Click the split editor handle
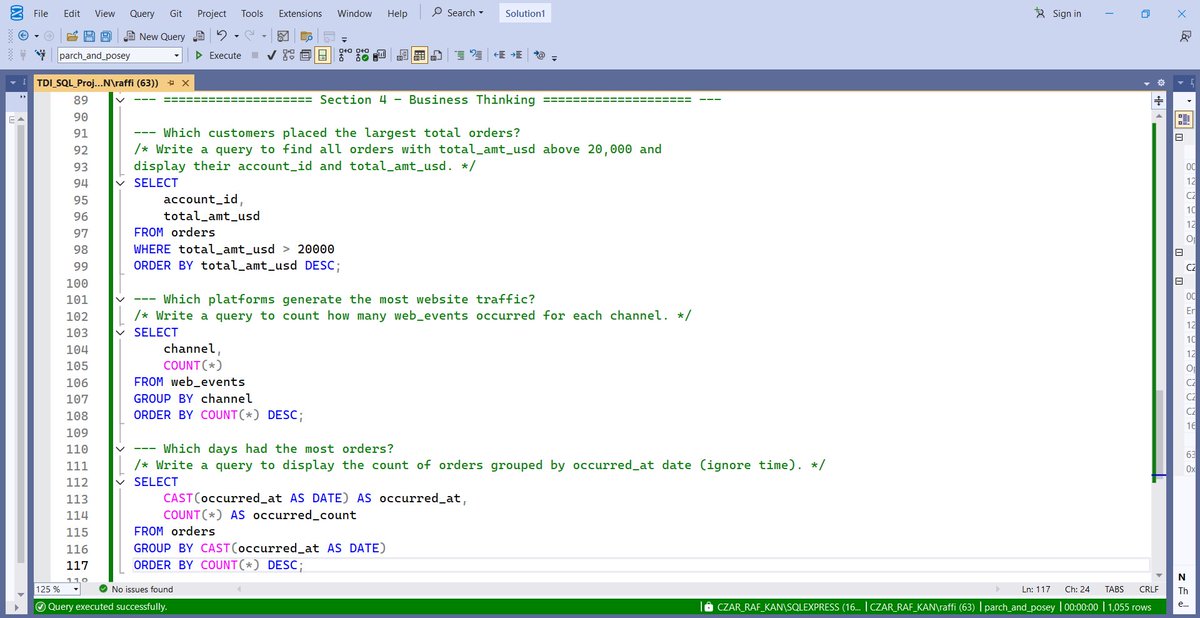The image size is (1200, 618). click(x=1159, y=100)
